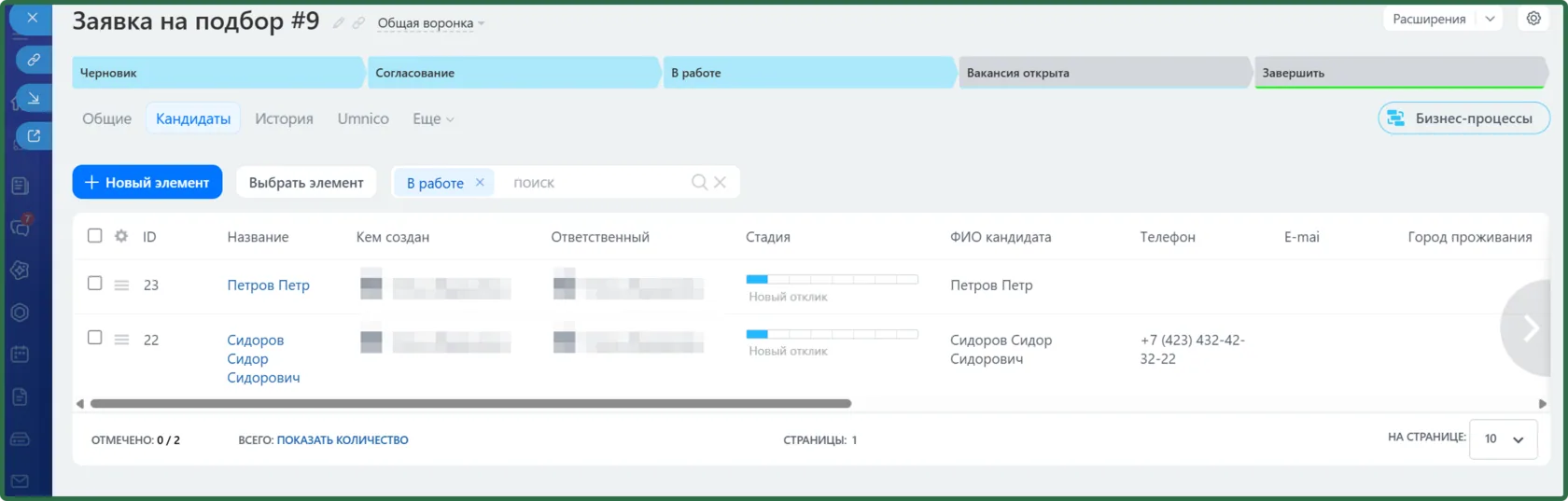Expand the 'Общая воронка' funnel dropdown

pyautogui.click(x=431, y=23)
